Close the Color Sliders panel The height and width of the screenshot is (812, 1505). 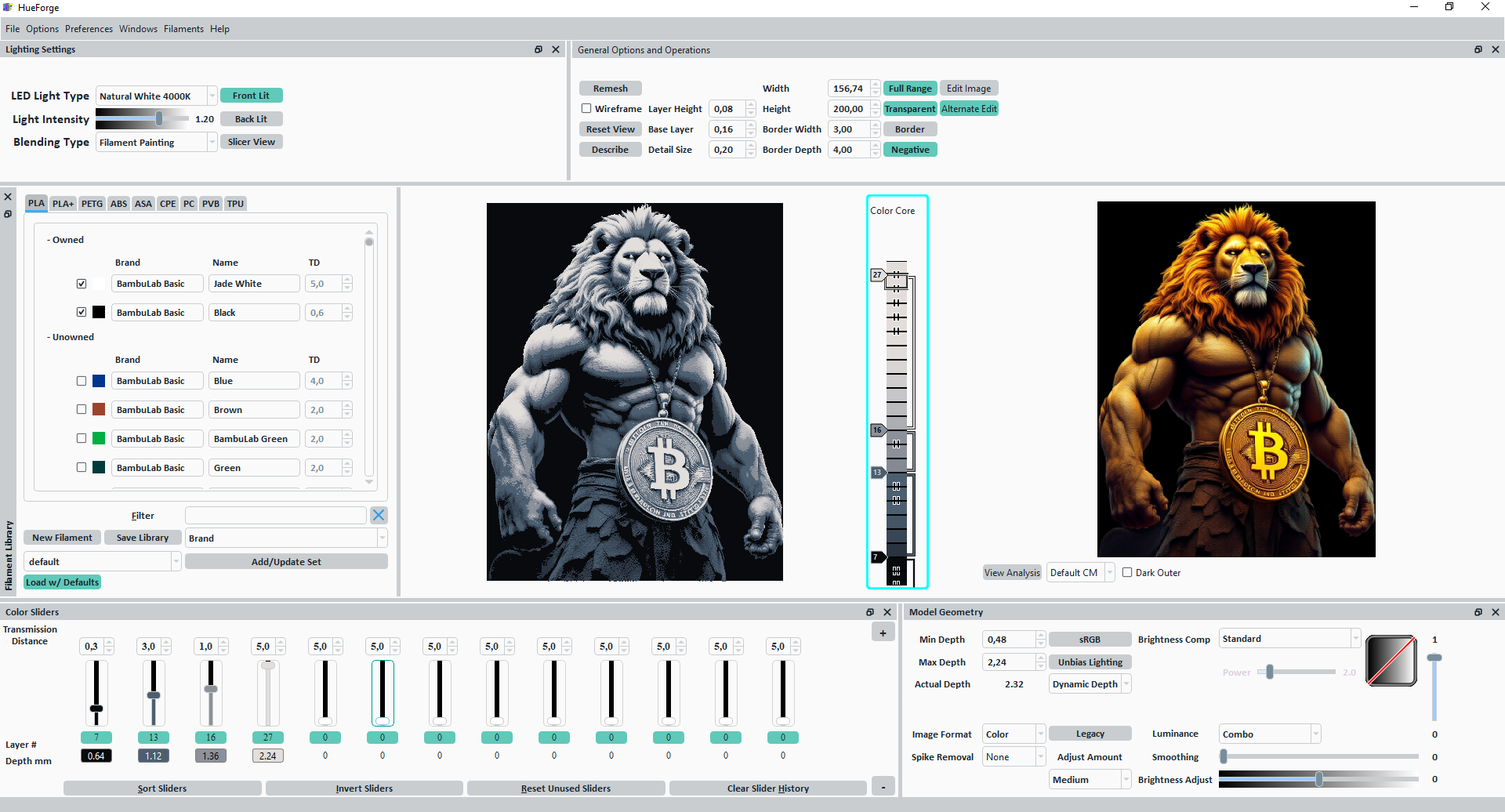tap(887, 612)
